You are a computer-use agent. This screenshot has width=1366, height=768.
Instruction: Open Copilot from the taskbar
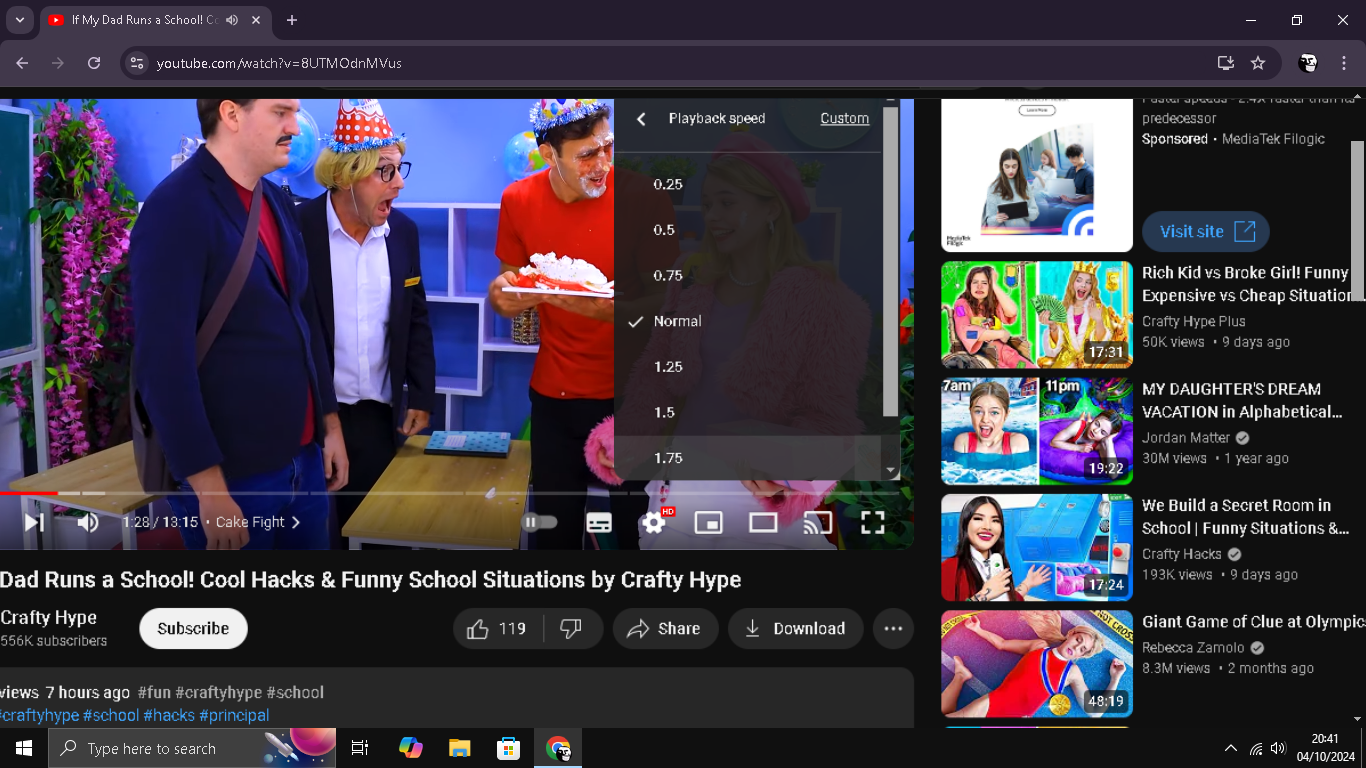[410, 748]
